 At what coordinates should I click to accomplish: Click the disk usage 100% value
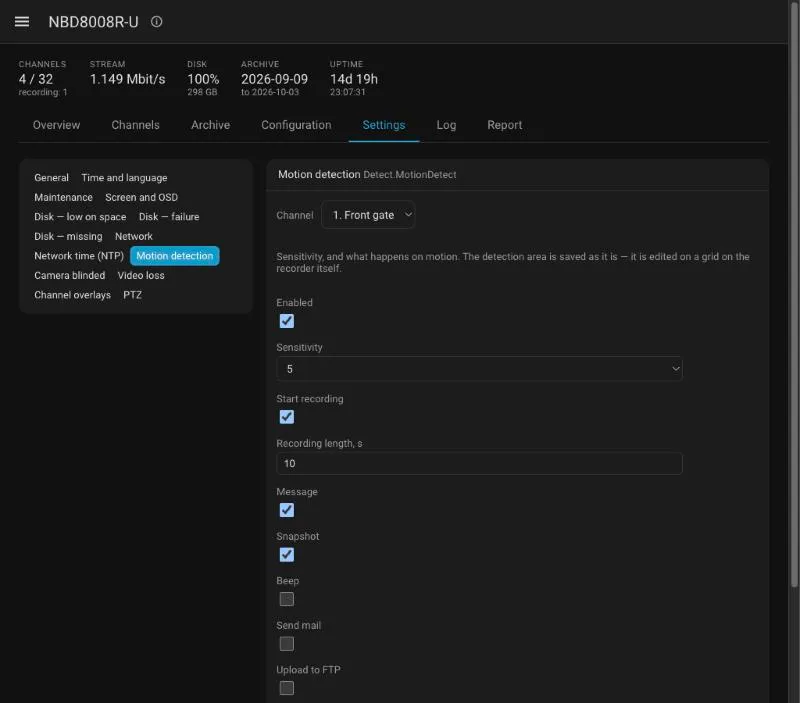[x=203, y=79]
